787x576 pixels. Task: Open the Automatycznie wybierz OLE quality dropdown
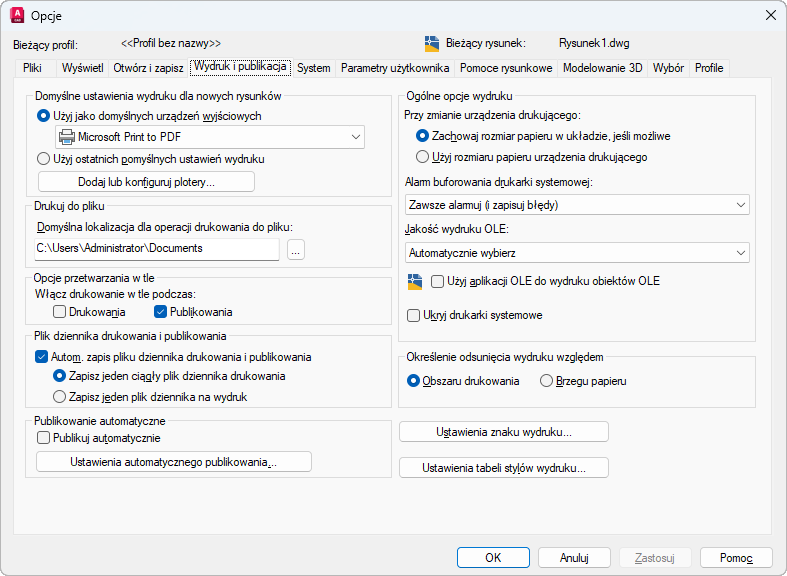(x=740, y=253)
